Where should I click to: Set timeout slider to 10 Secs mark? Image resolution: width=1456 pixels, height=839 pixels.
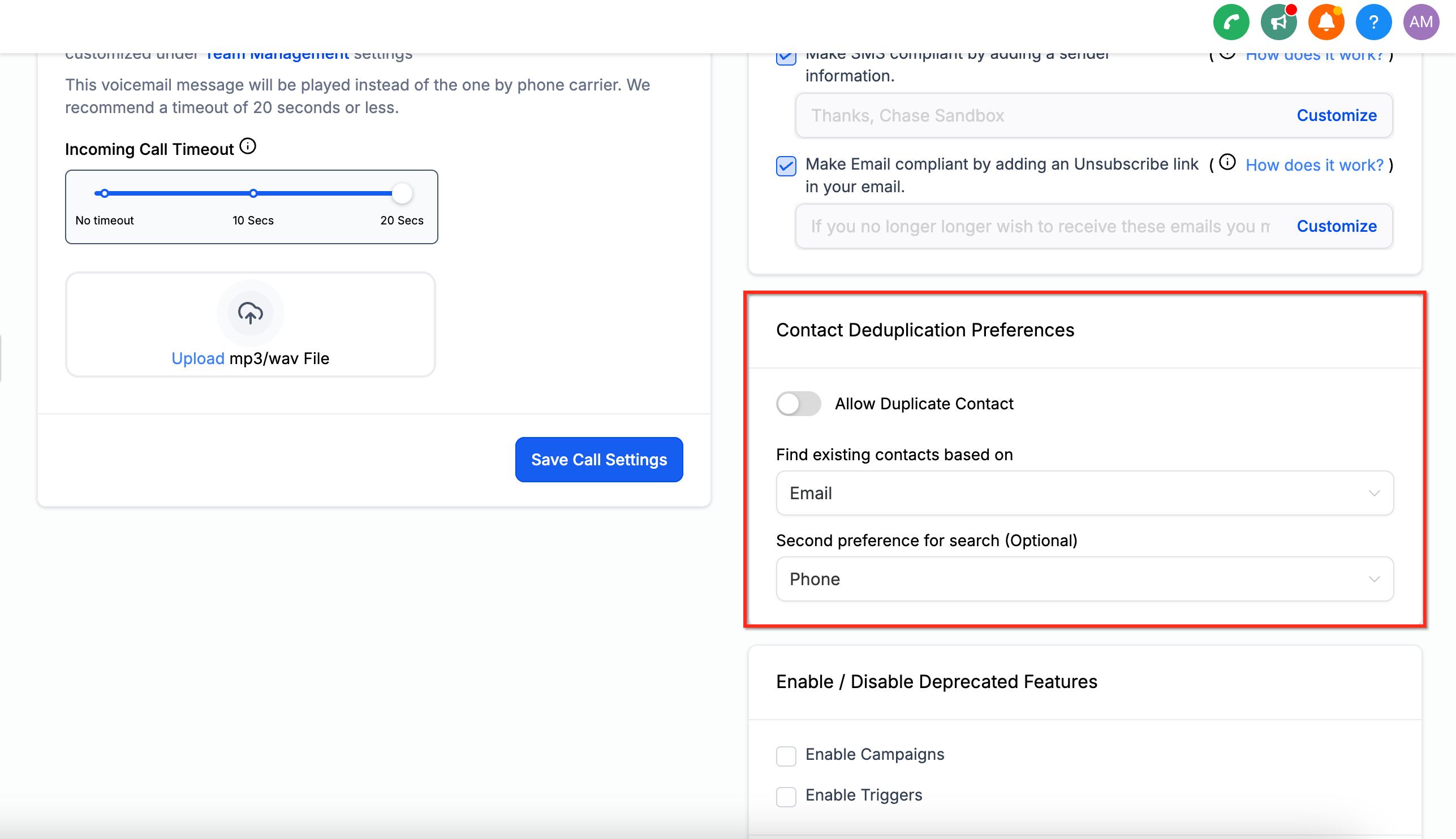point(253,193)
